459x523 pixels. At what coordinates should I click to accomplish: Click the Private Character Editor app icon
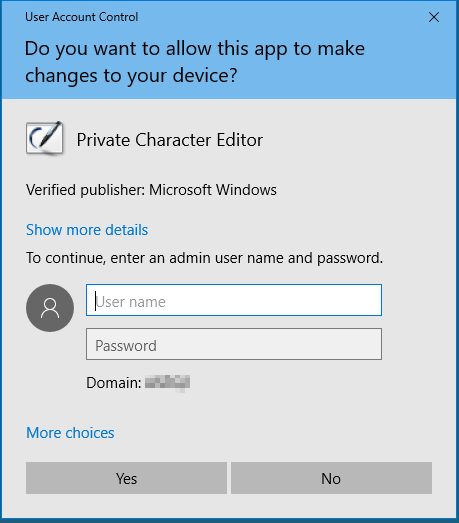point(45,138)
